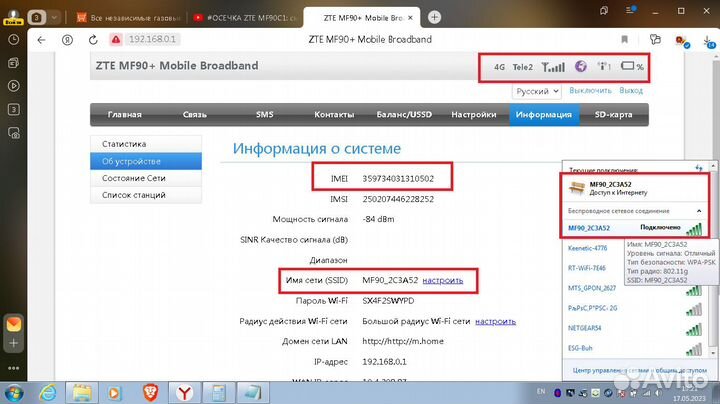Click the connected MF90_2C3A52 network row
The height and width of the screenshot is (404, 720).
click(635, 228)
